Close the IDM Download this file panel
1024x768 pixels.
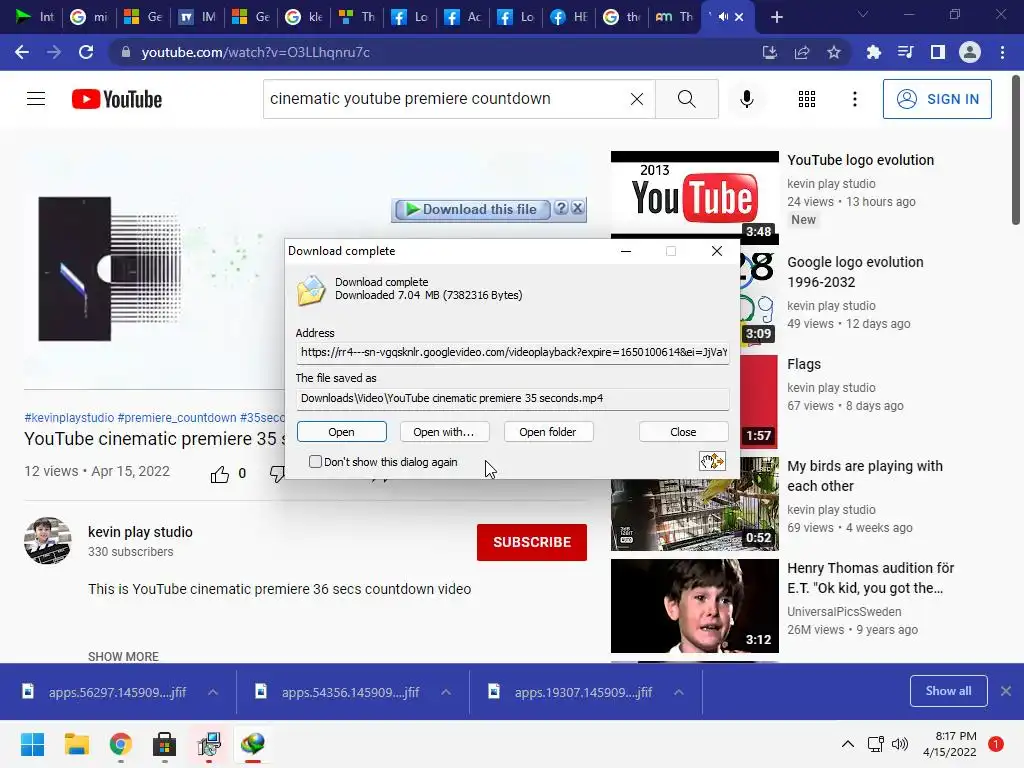(x=577, y=208)
